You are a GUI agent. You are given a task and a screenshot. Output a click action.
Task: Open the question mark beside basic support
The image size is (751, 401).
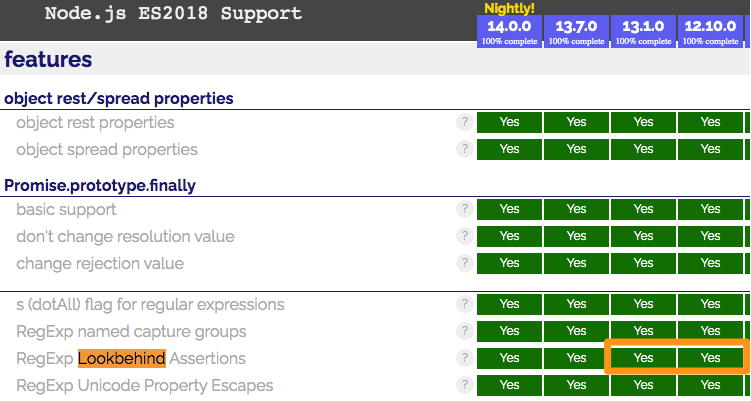coord(465,209)
